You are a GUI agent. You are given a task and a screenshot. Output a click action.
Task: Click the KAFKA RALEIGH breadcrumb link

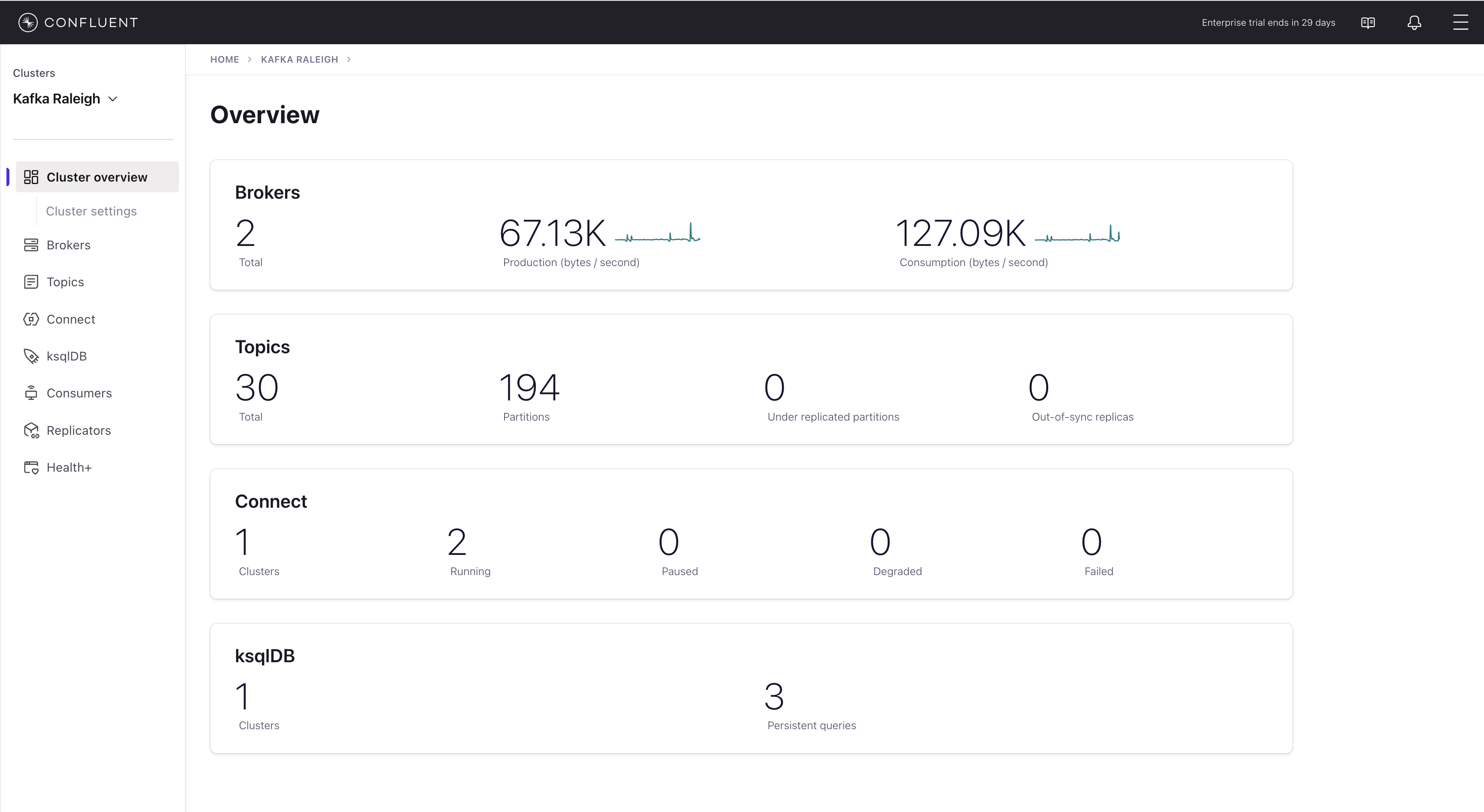[x=299, y=59]
